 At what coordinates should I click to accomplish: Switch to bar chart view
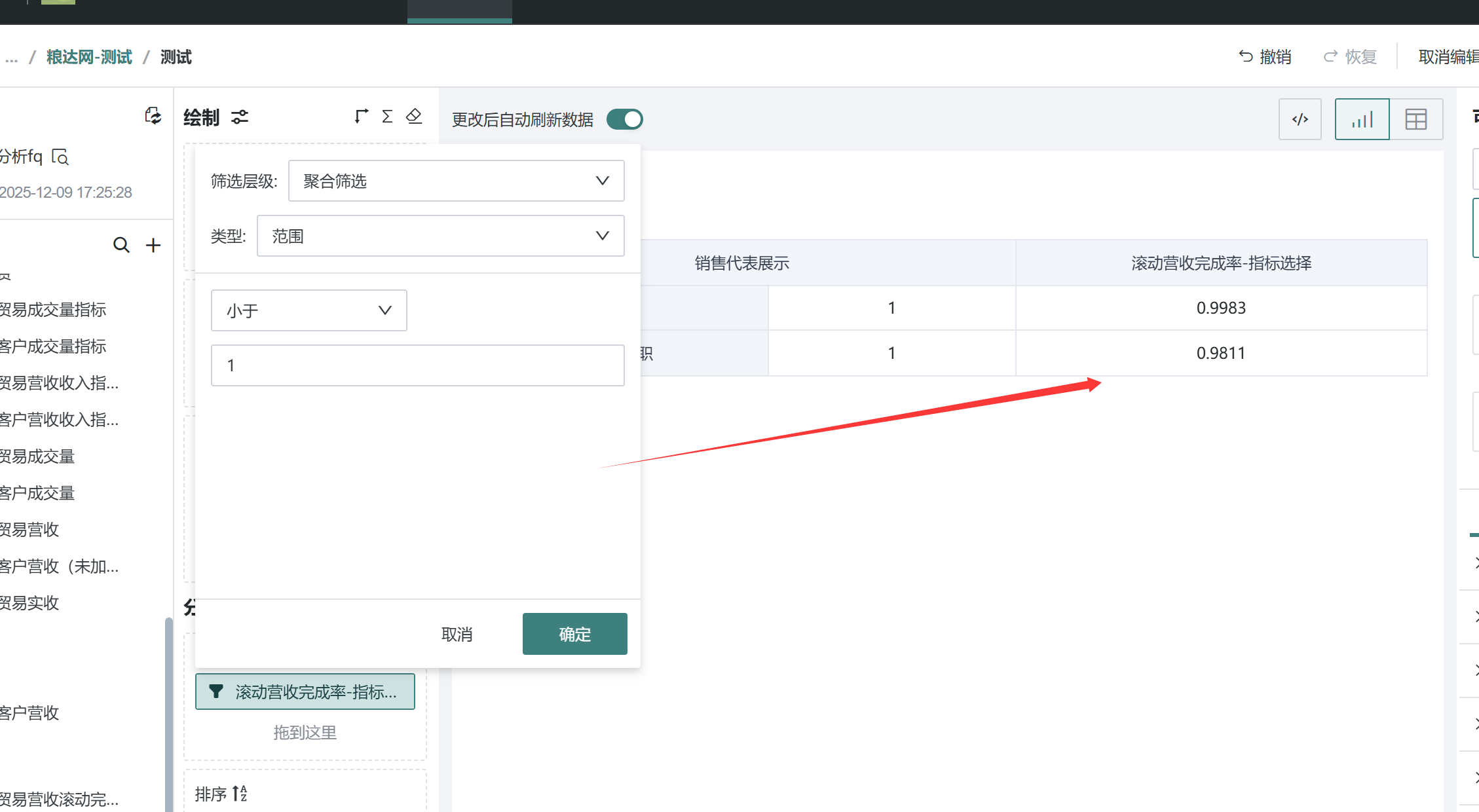click(1362, 119)
